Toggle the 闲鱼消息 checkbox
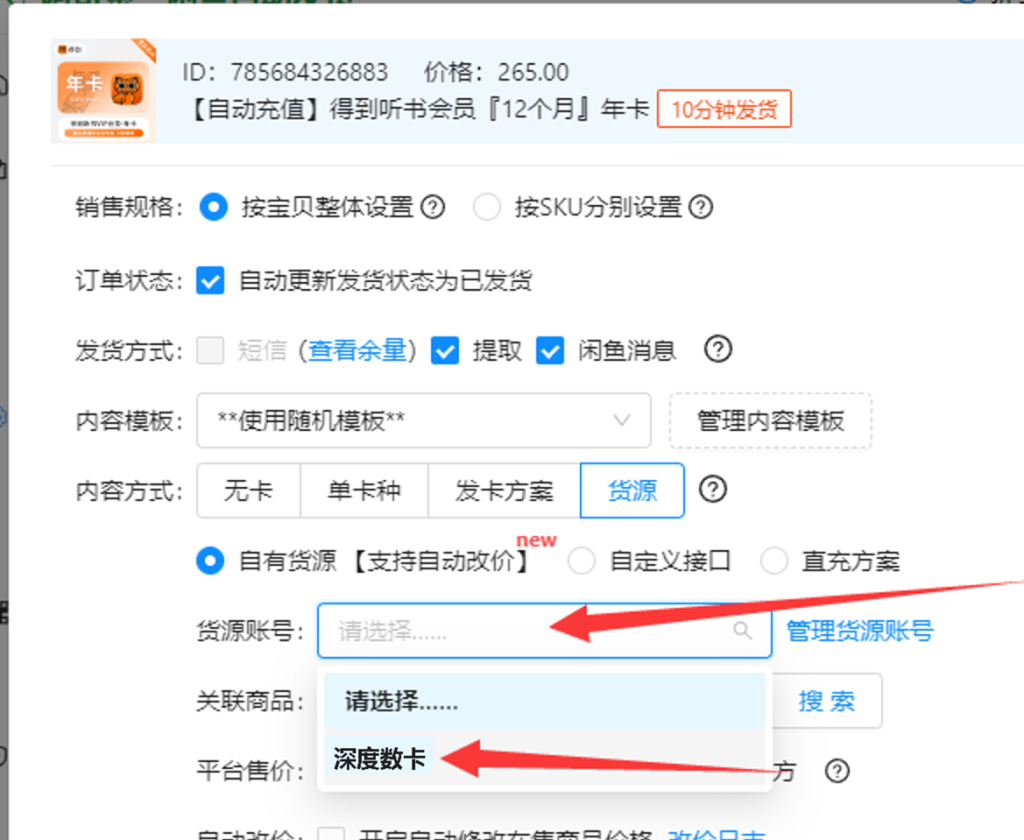The image size is (1024, 840). coord(550,351)
